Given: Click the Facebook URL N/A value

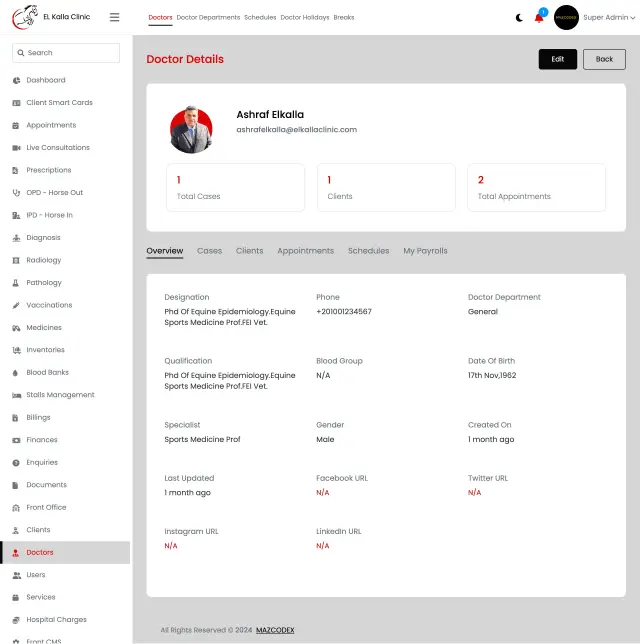Looking at the screenshot, I should [322, 492].
